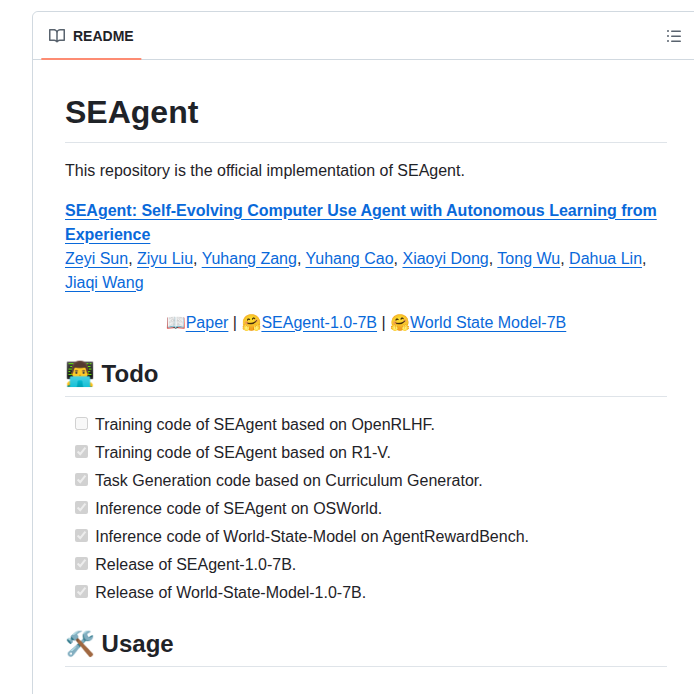Click text 'Inference code of SEAgent on OSWorld.'
The height and width of the screenshot is (694, 694).
[238, 508]
